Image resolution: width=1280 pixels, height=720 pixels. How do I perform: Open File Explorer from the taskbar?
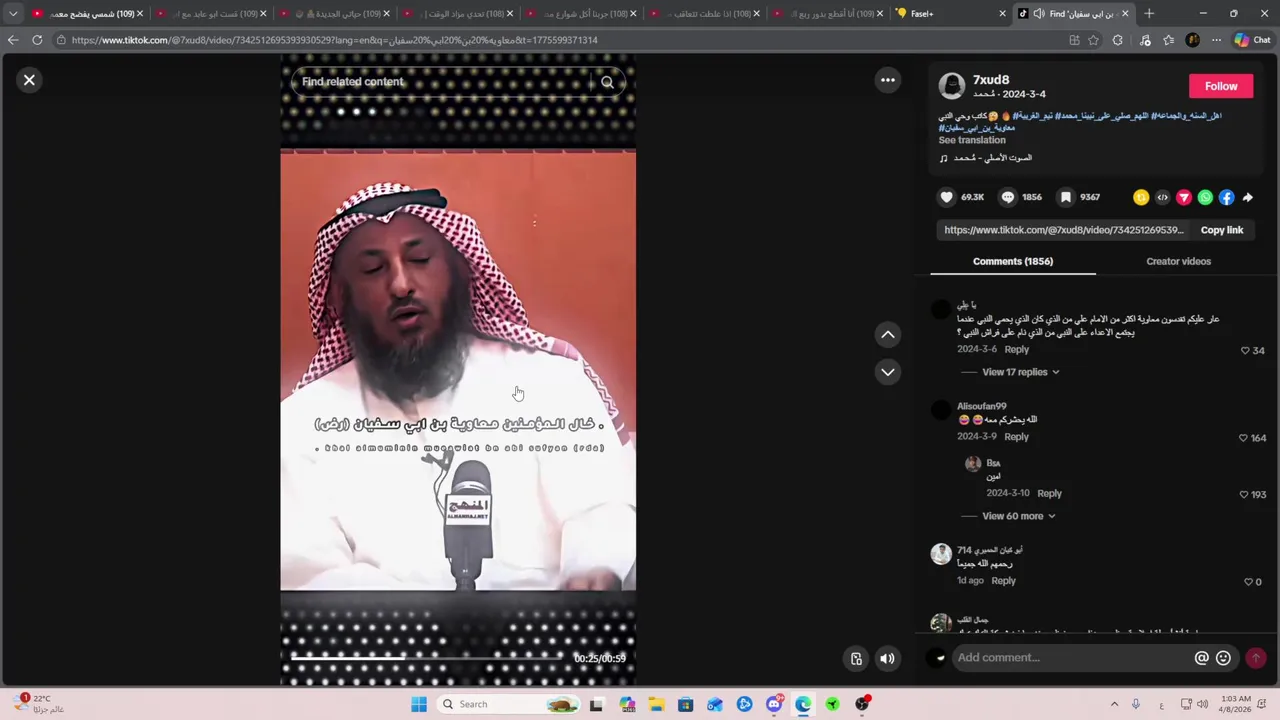(x=656, y=704)
